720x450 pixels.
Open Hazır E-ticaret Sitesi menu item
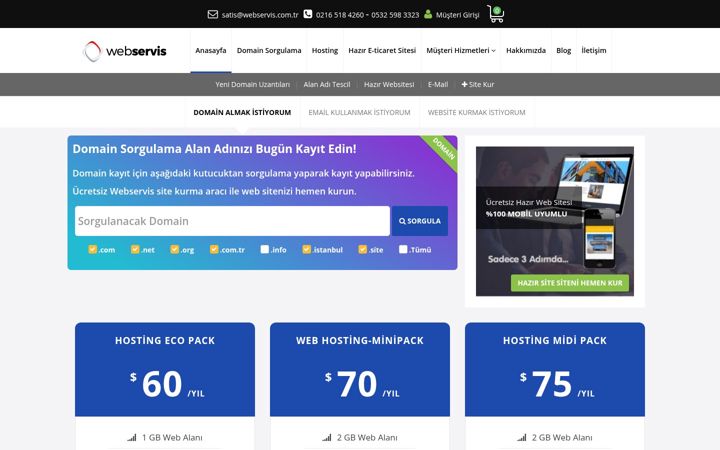click(382, 51)
